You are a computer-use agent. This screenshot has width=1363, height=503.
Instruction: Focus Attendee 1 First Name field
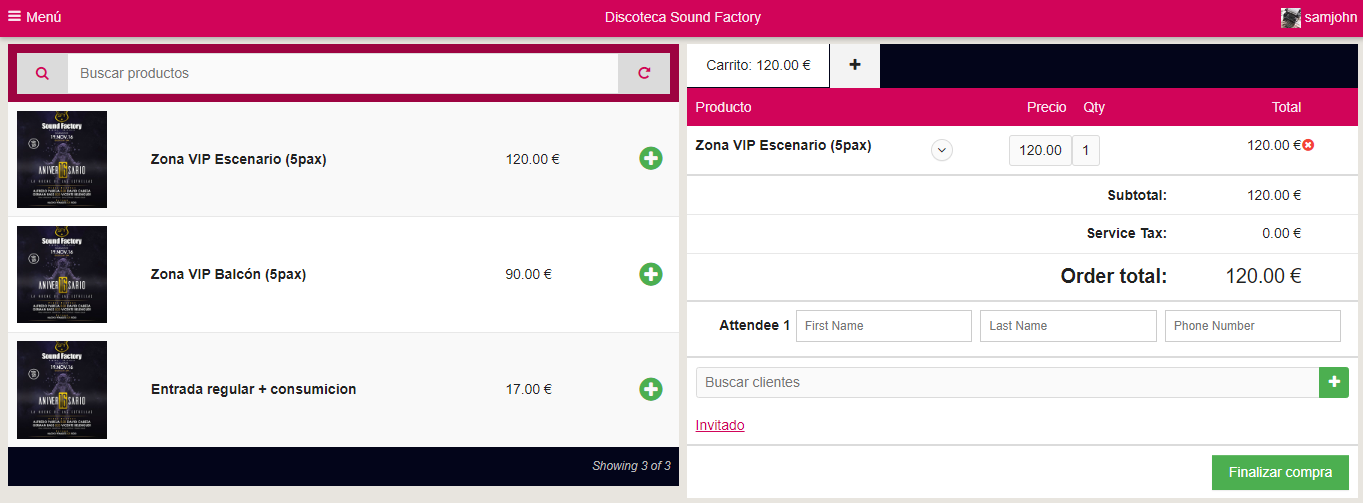pyautogui.click(x=884, y=326)
